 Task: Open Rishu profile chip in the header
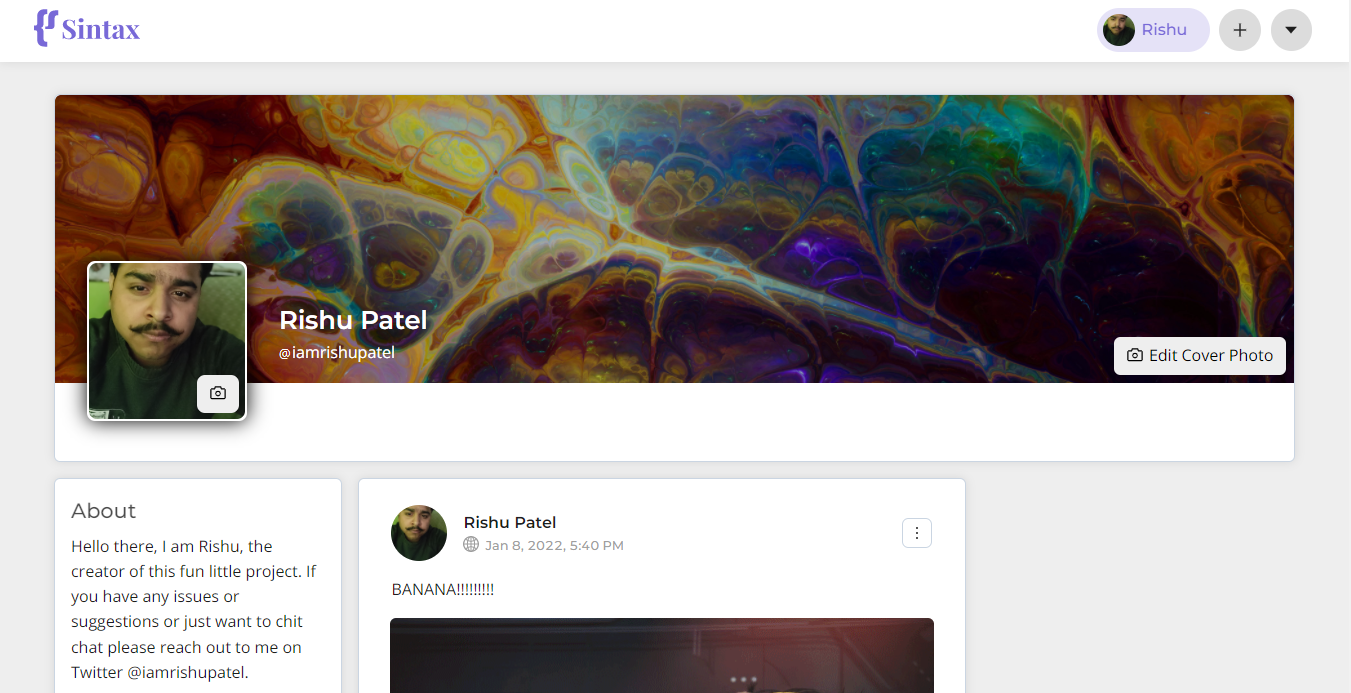tap(1153, 30)
